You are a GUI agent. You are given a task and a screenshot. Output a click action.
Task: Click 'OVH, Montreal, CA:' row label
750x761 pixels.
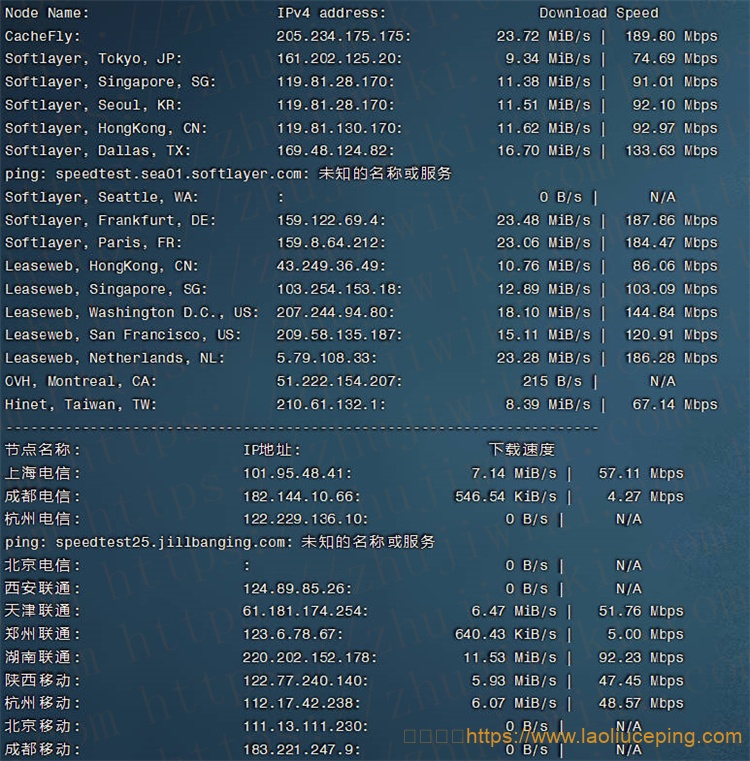click(81, 382)
